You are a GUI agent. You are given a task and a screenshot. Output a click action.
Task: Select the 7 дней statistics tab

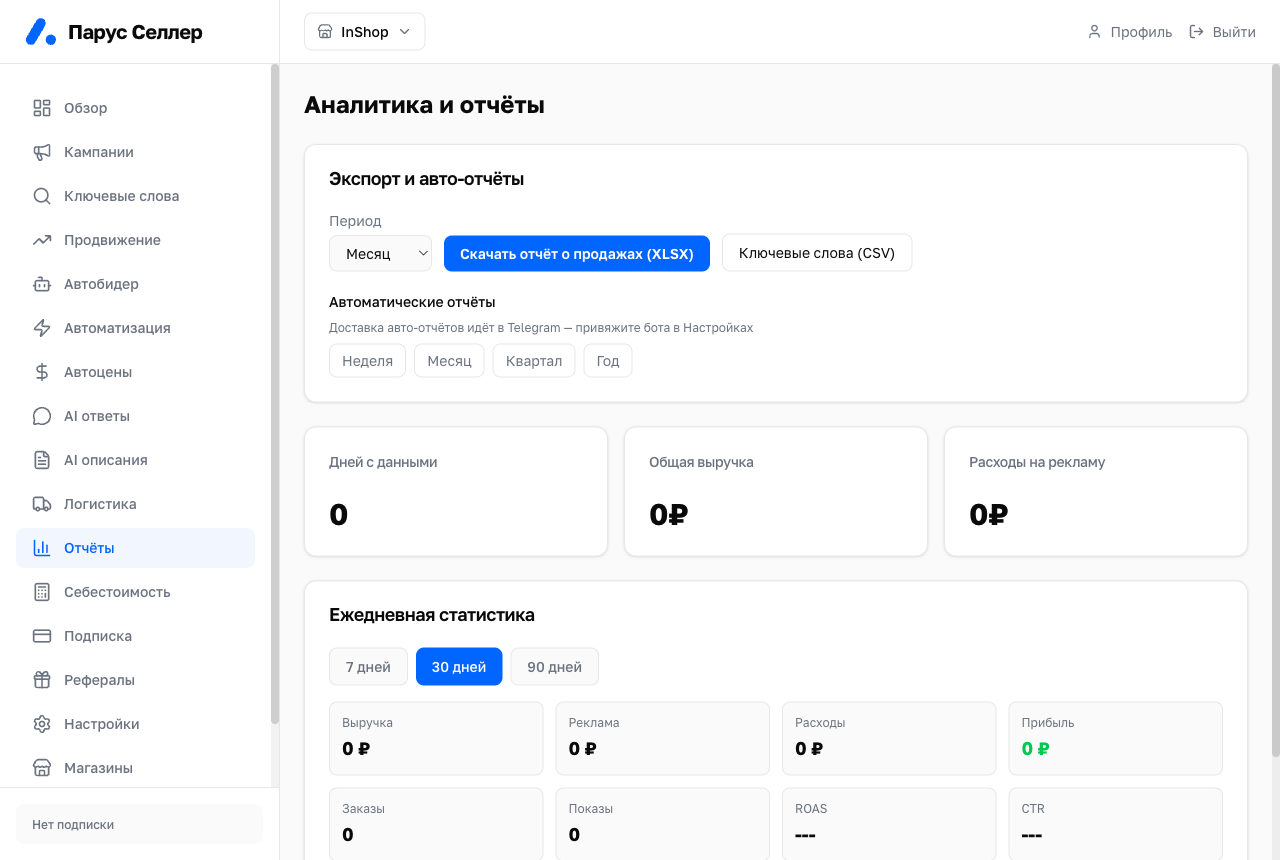tap(368, 667)
